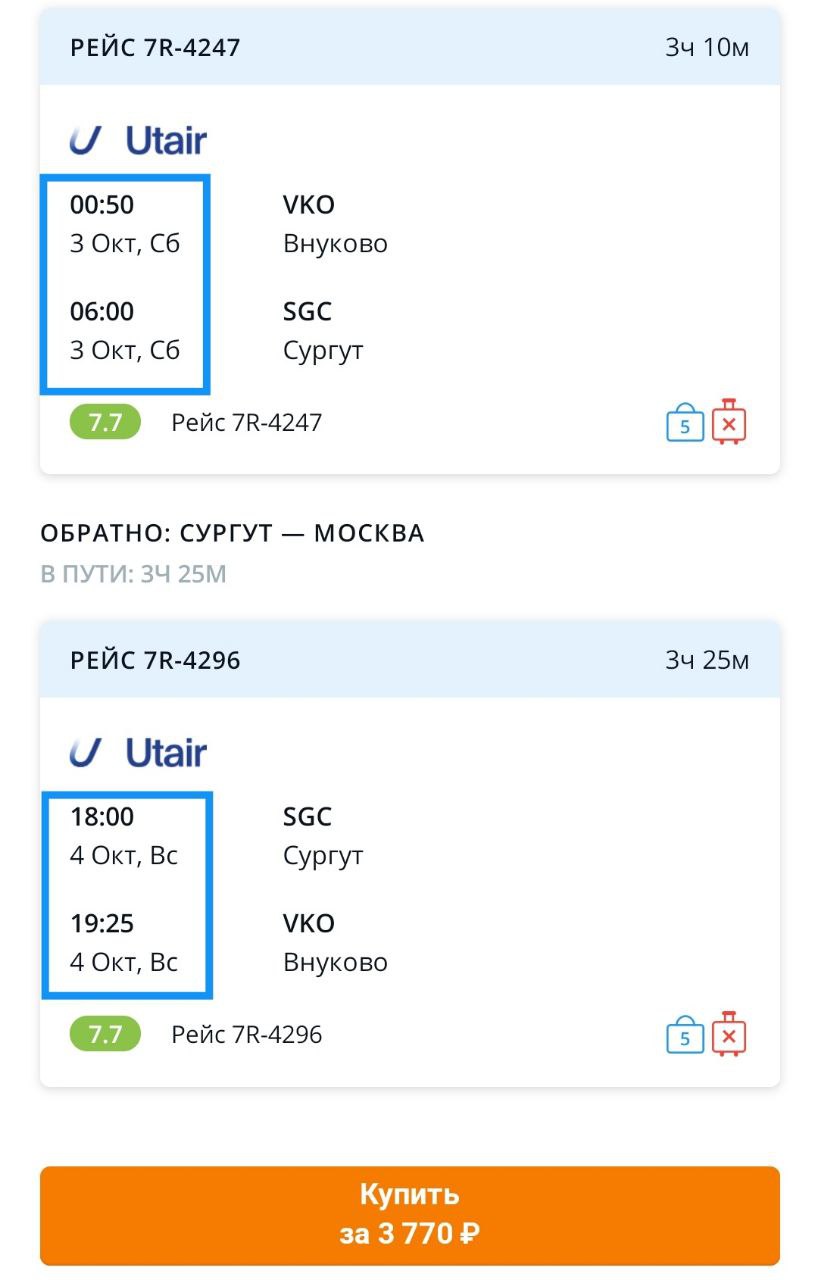818x1280 pixels.
Task: Click the Utair logo in the return flight card
Action: click(138, 752)
